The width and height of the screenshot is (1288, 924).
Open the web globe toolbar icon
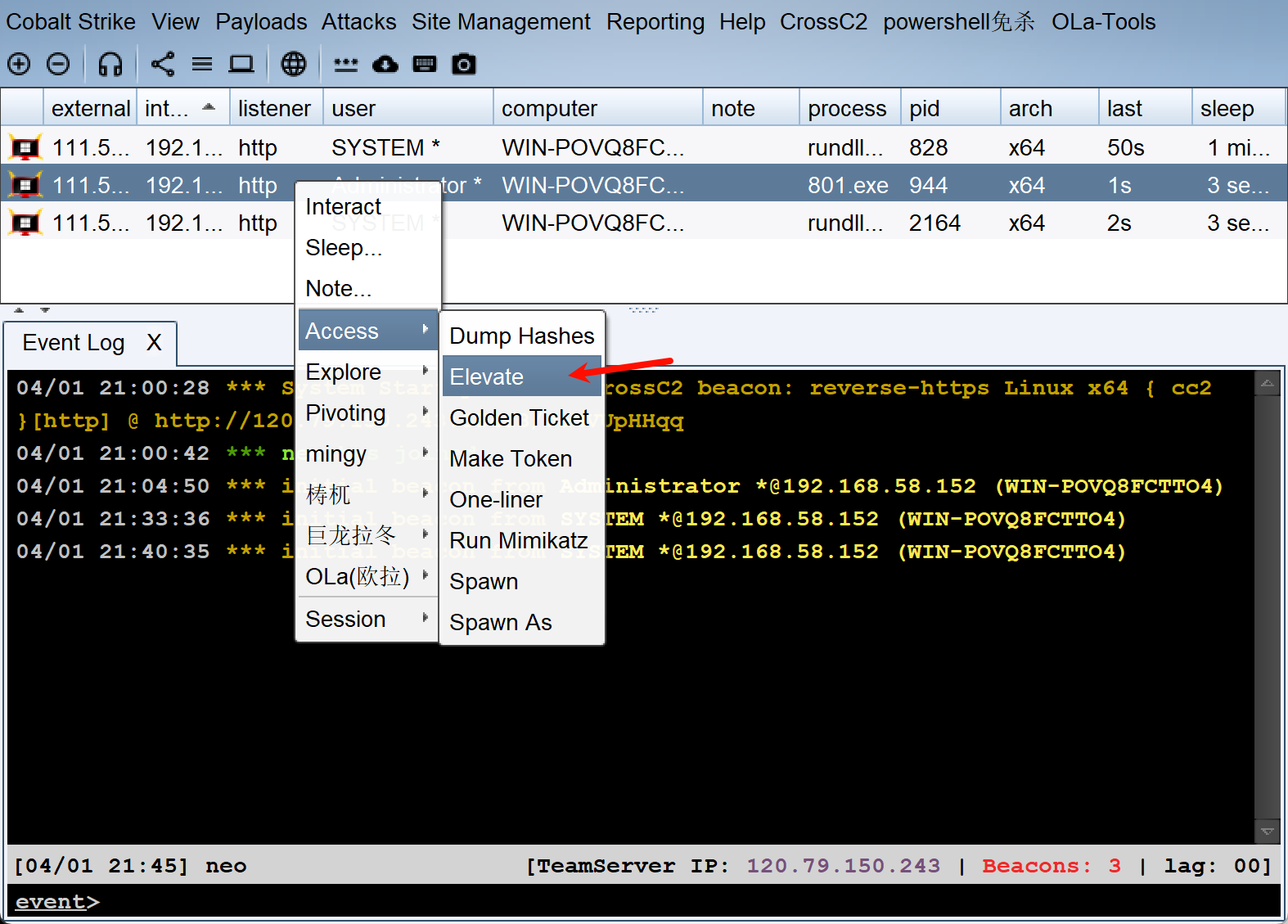(294, 64)
